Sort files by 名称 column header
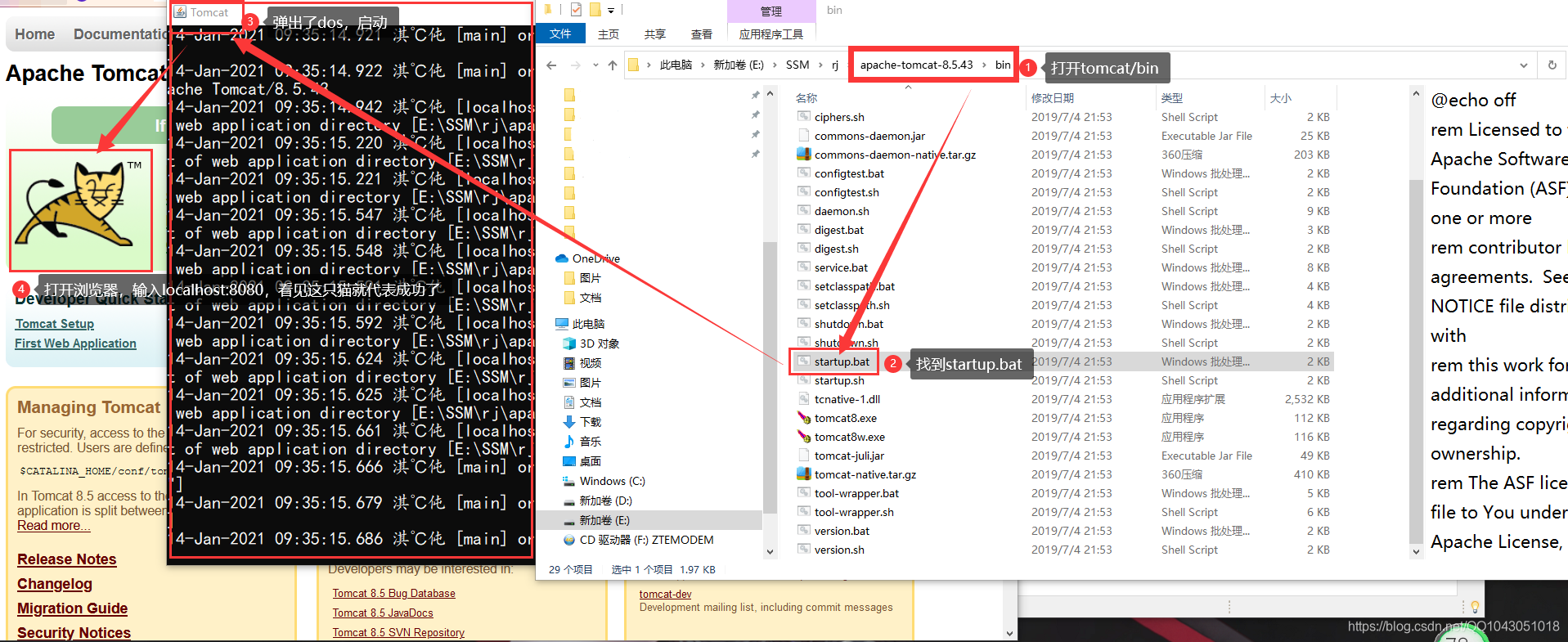 tap(806, 98)
